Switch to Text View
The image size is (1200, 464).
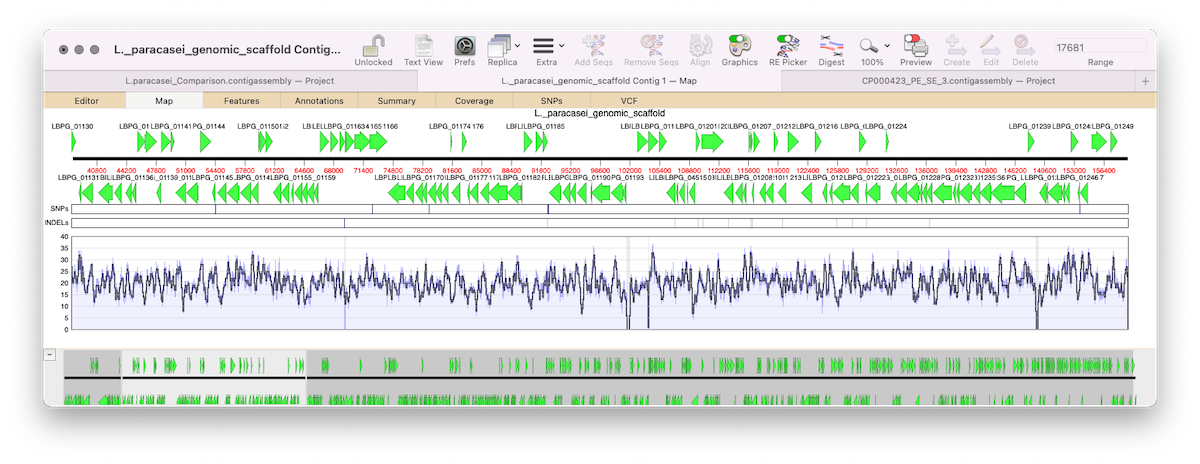click(423, 45)
